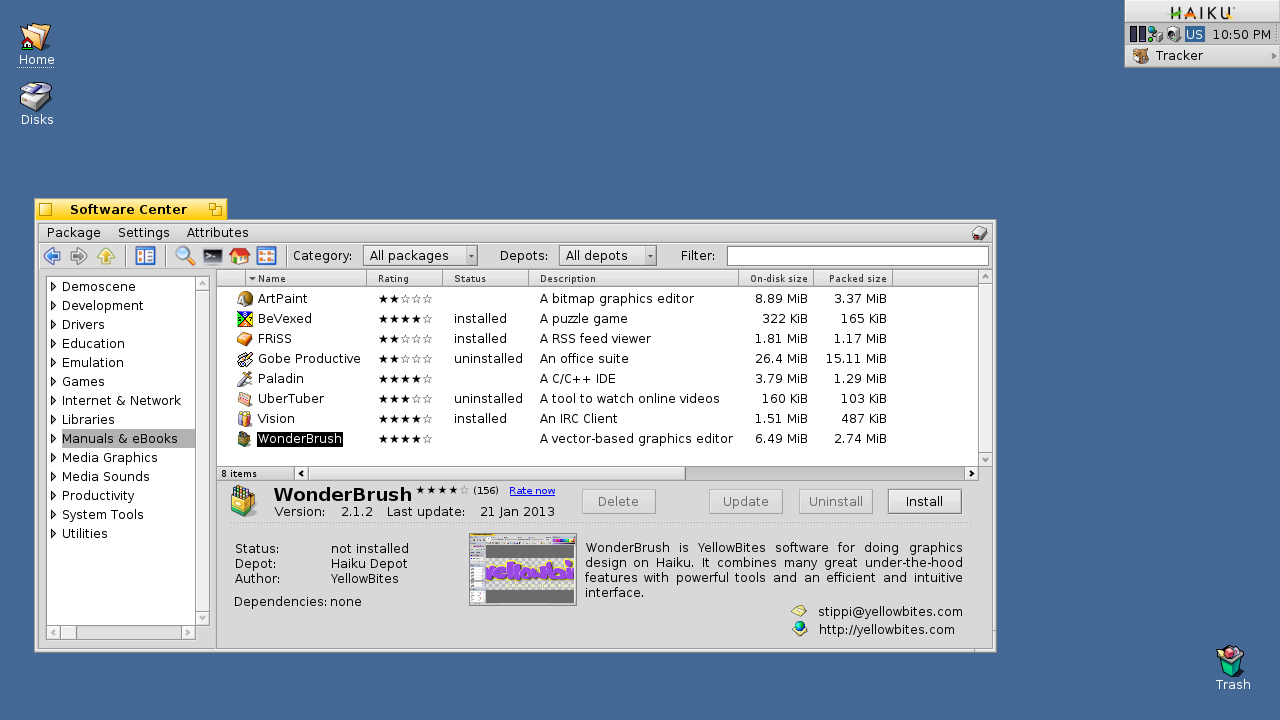1280x720 pixels.
Task: Click the icon at menu bar right end
Action: tap(979, 233)
